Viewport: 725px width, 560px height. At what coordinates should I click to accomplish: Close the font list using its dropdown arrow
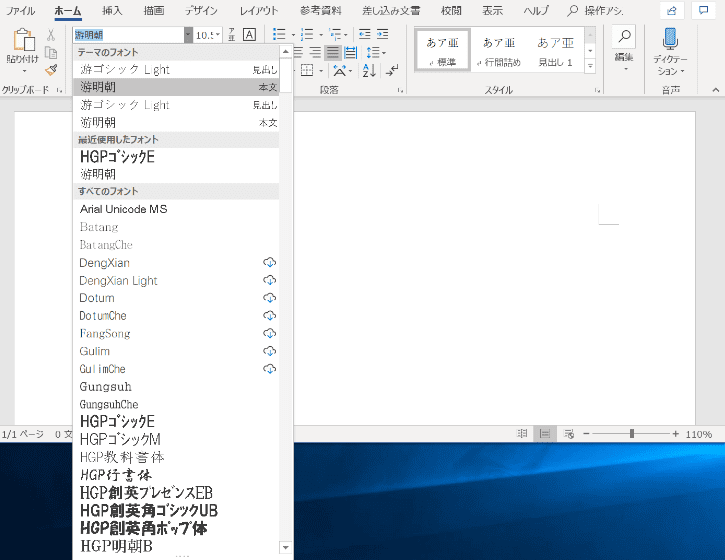click(x=188, y=35)
